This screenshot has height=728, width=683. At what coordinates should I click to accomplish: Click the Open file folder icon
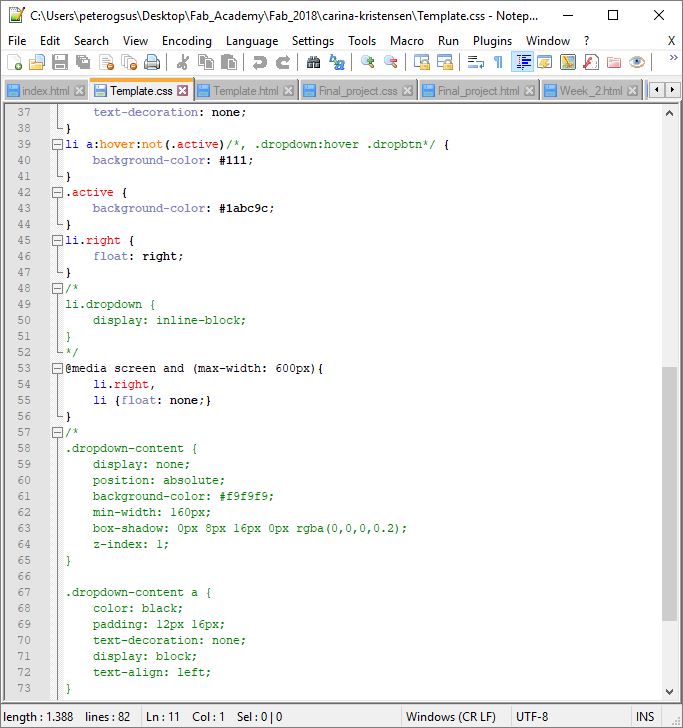37,62
